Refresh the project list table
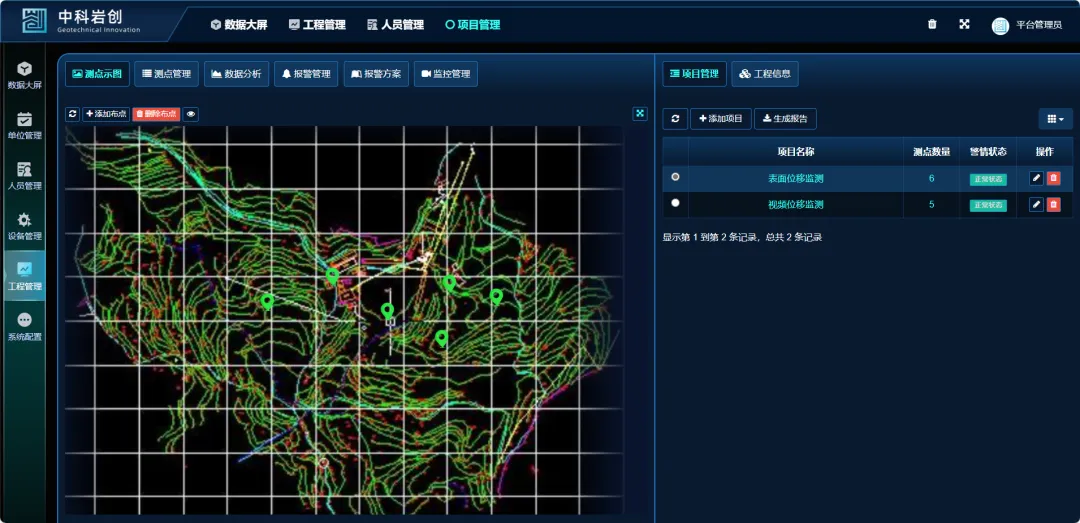Viewport: 1080px width, 523px height. pos(675,119)
